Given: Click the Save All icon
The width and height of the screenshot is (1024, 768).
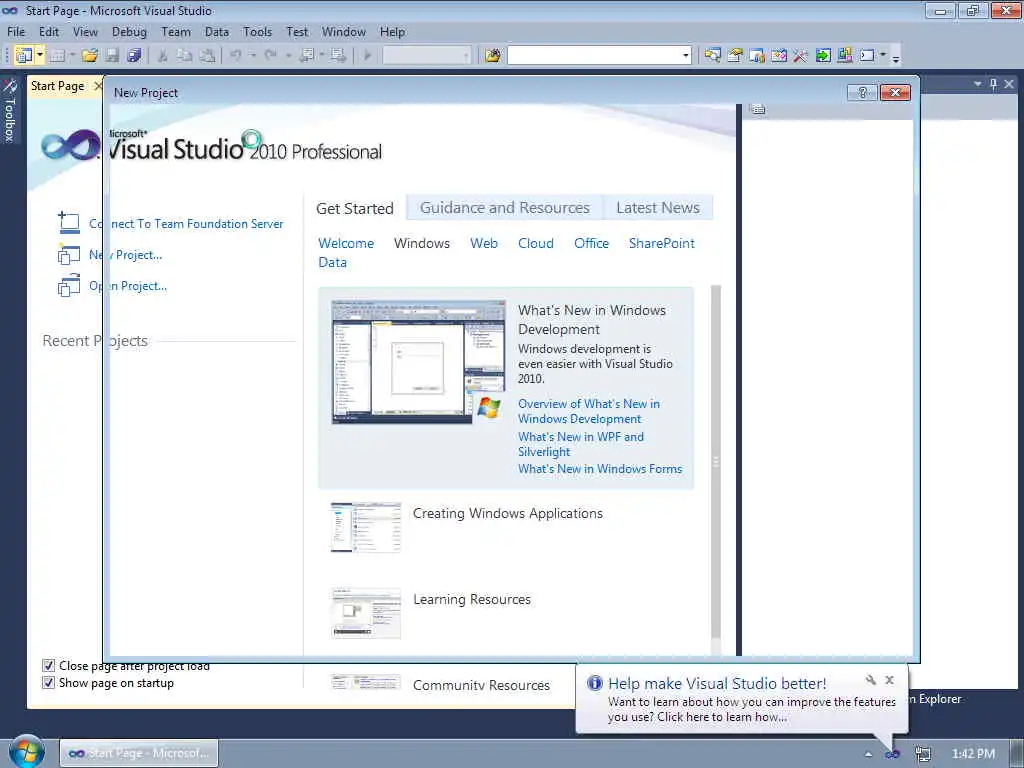Looking at the screenshot, I should (x=135, y=56).
